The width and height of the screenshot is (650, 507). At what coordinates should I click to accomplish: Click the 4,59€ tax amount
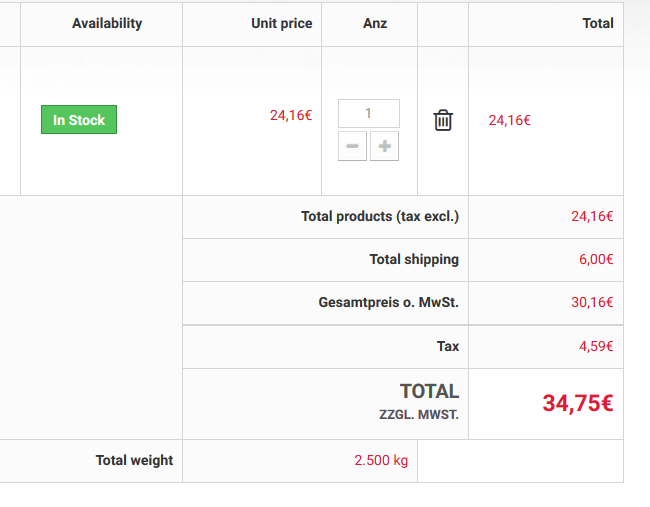(595, 346)
